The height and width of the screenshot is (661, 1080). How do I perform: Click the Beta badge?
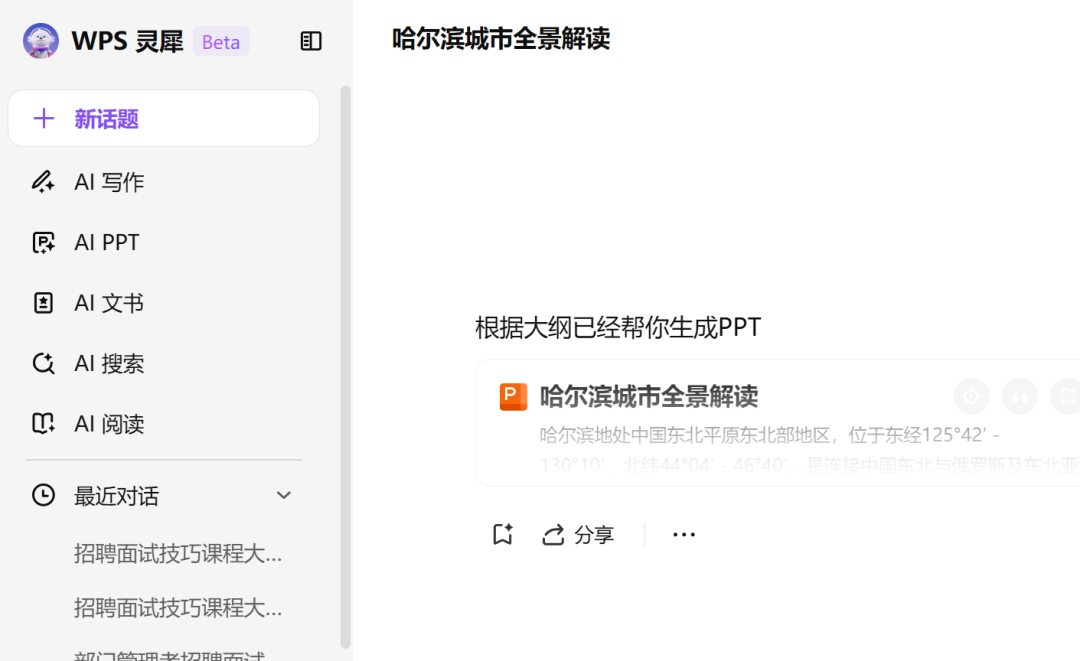coord(221,41)
